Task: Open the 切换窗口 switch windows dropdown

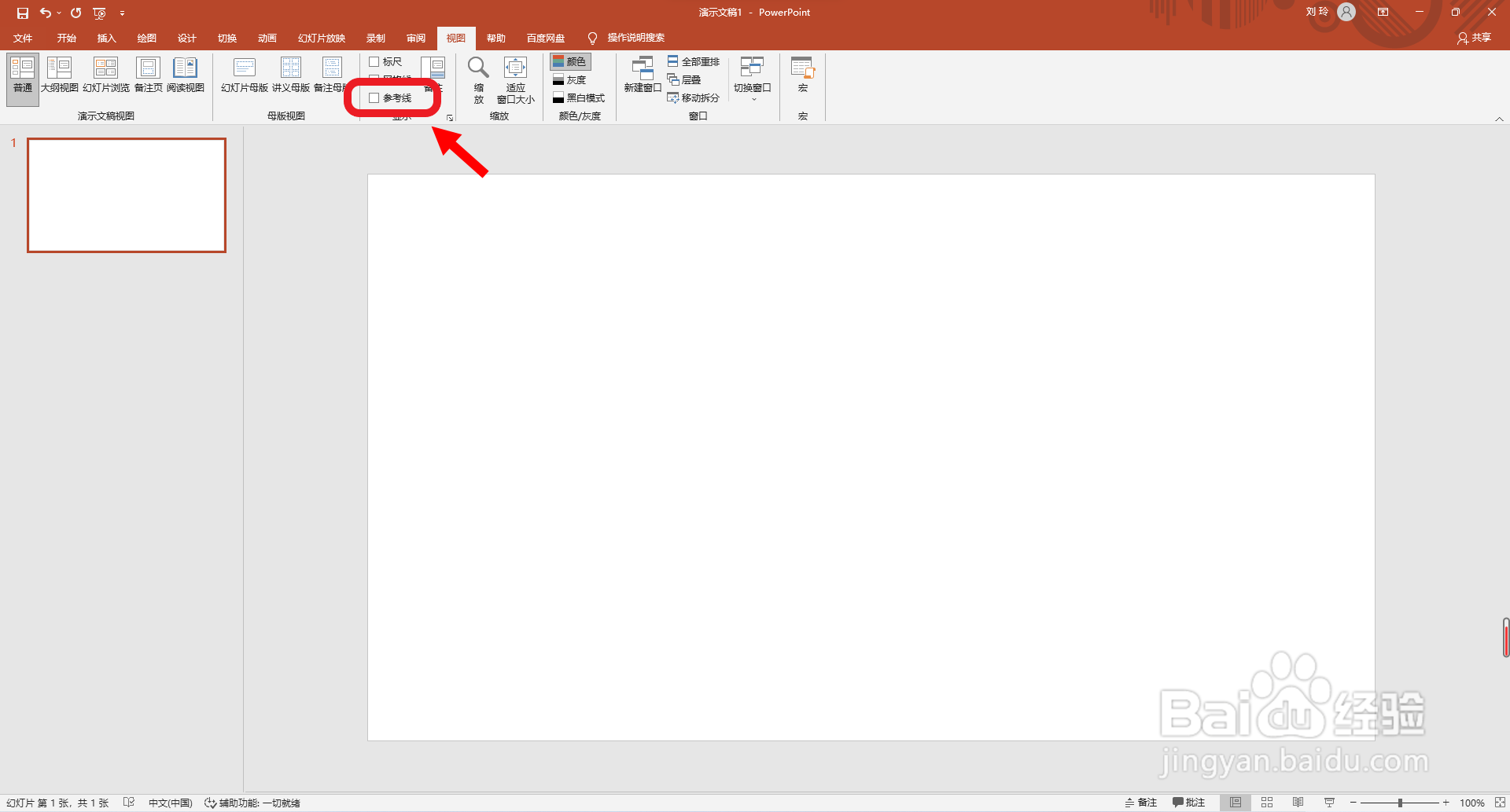Action: tap(753, 79)
